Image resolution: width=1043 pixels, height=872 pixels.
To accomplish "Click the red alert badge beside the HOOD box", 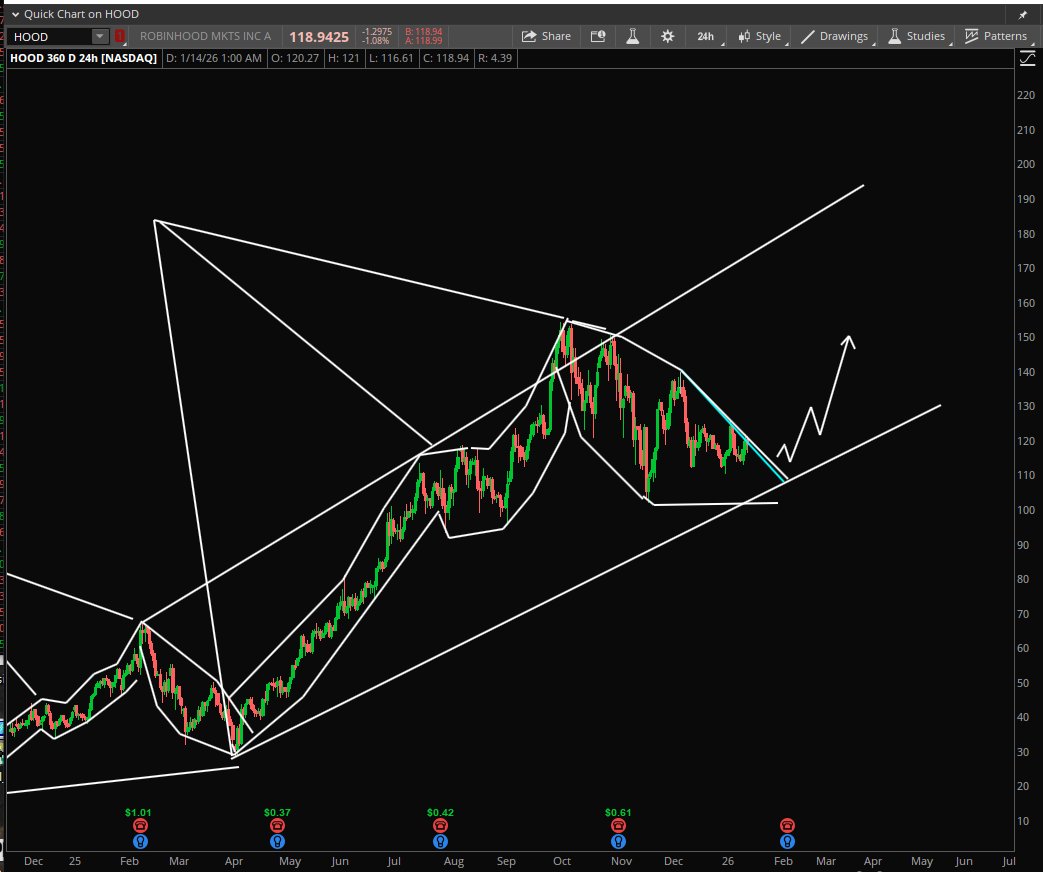I will (x=119, y=36).
